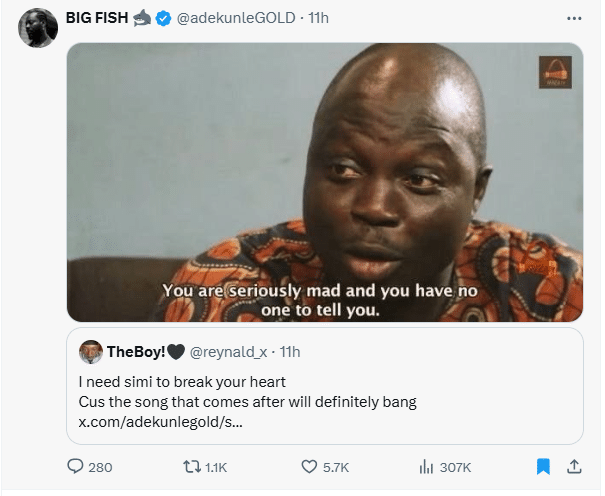
Task: Open the @adekunleGOLD handle link
Action: pos(231,19)
